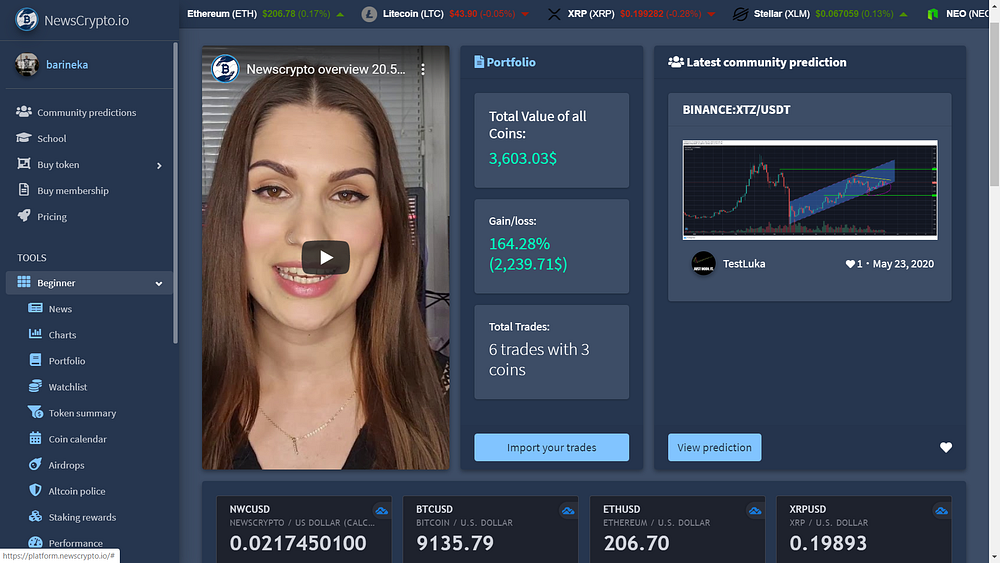The image size is (1000, 563).
Task: Click the School graduation cap icon
Action: [24, 138]
